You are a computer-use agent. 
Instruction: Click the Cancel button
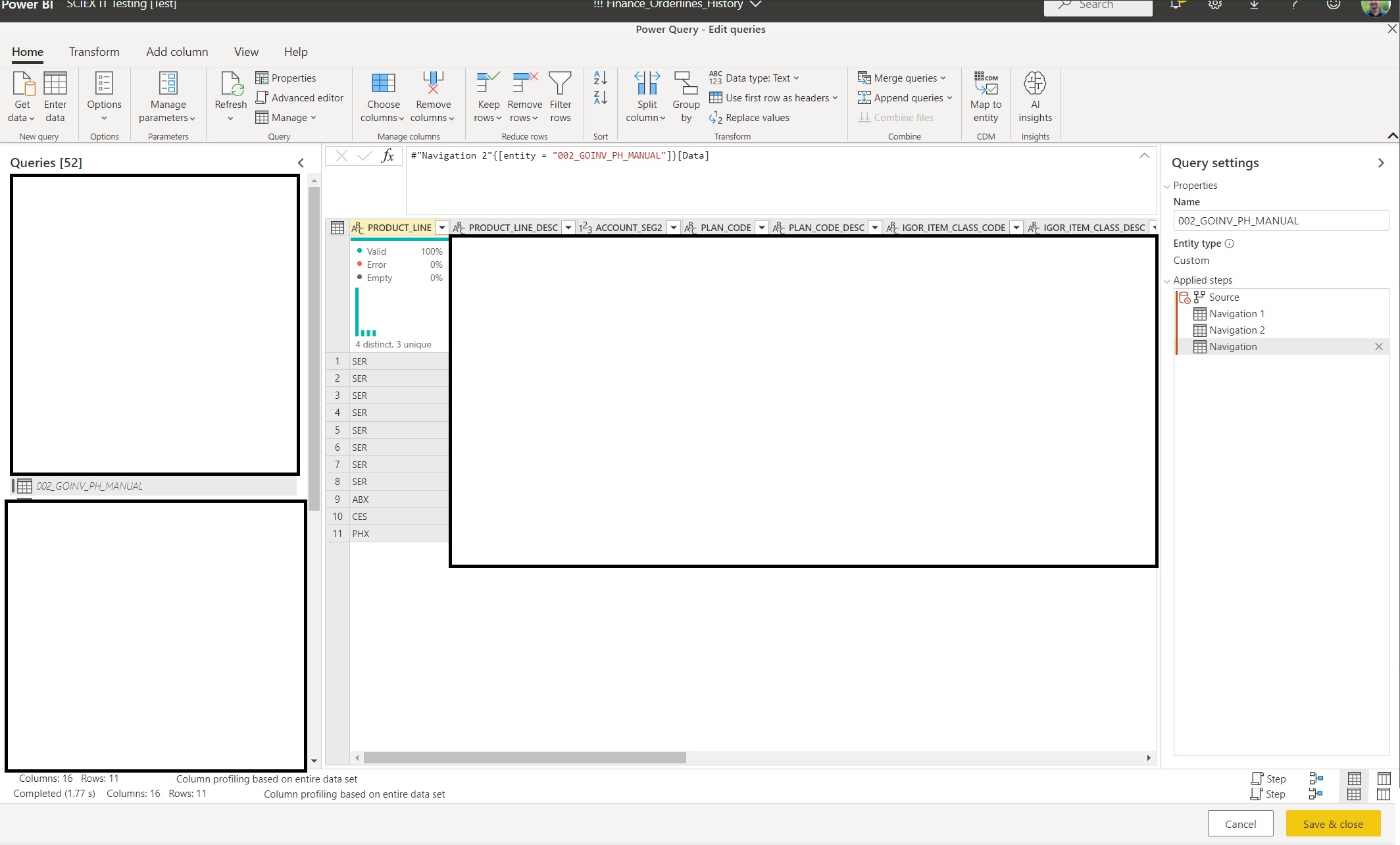pyautogui.click(x=1240, y=824)
